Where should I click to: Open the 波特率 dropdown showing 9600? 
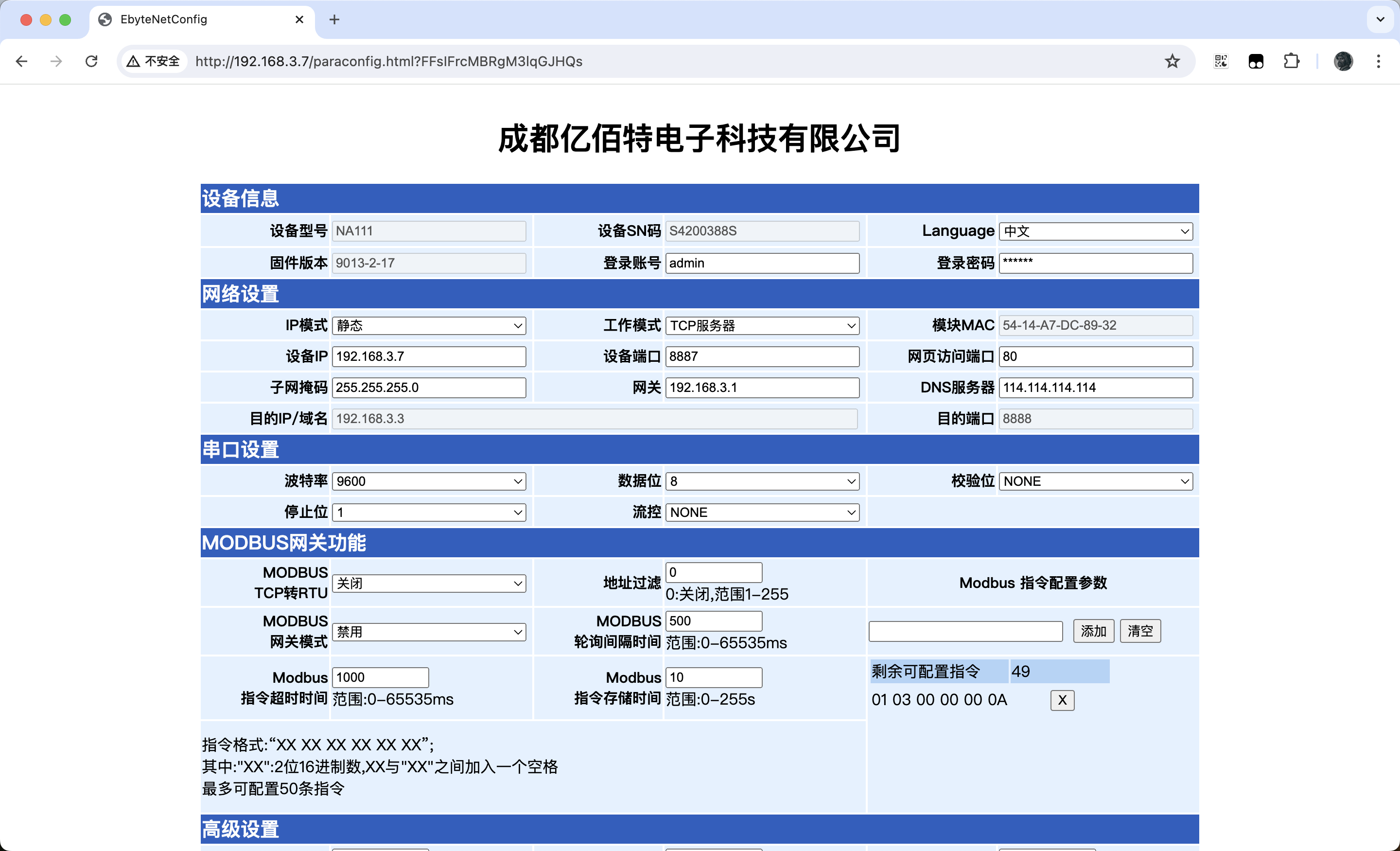[429, 480]
